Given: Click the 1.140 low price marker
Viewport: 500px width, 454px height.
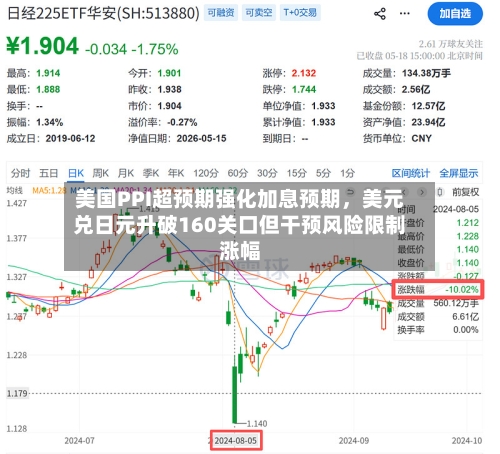Looking at the screenshot, I should 257,424.
